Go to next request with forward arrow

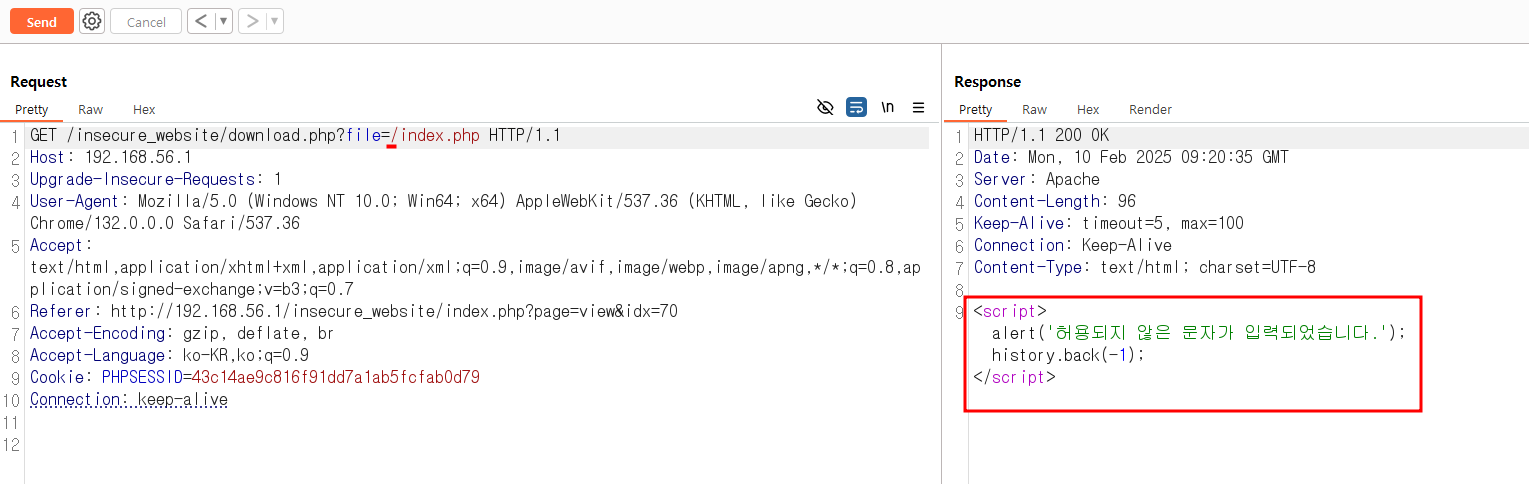point(252,21)
